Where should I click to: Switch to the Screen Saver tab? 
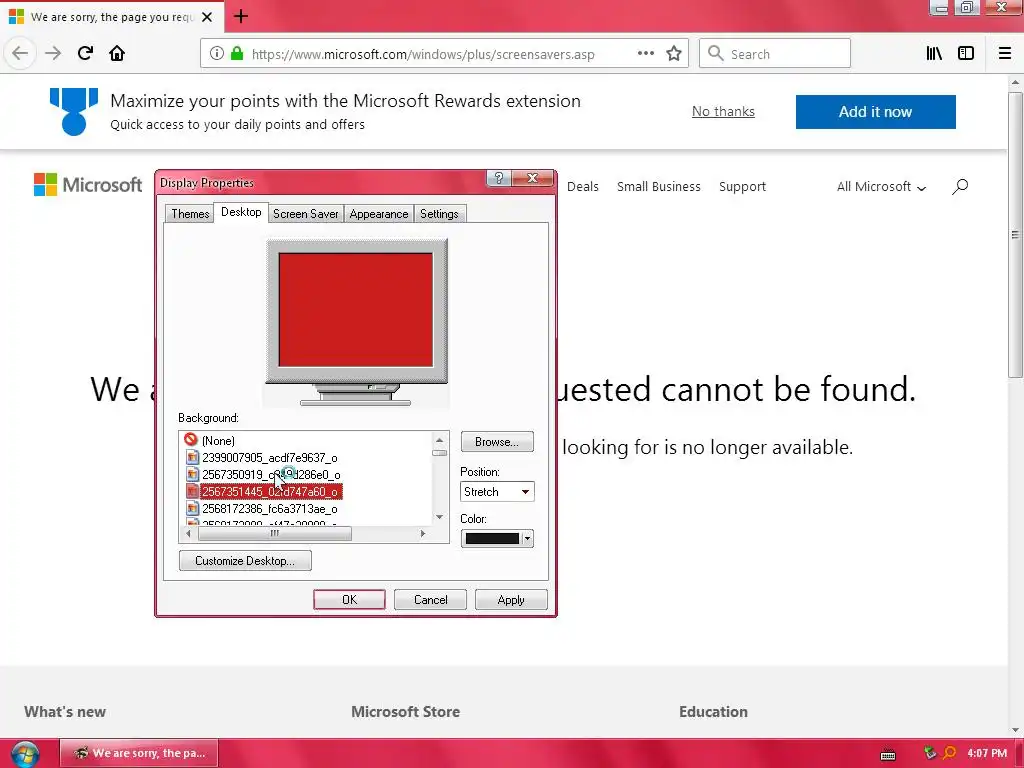pyautogui.click(x=306, y=214)
